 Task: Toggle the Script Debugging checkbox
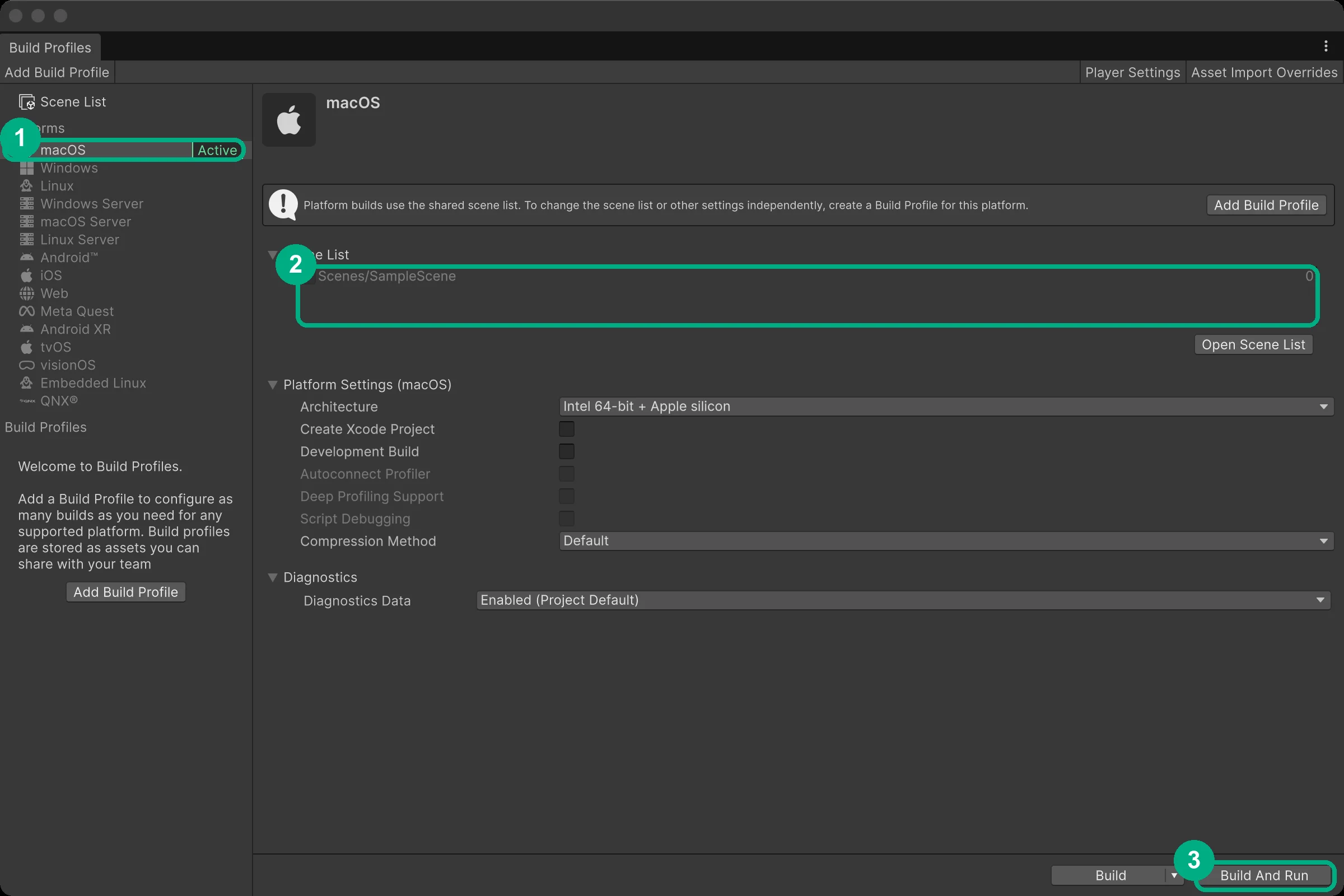[566, 519]
